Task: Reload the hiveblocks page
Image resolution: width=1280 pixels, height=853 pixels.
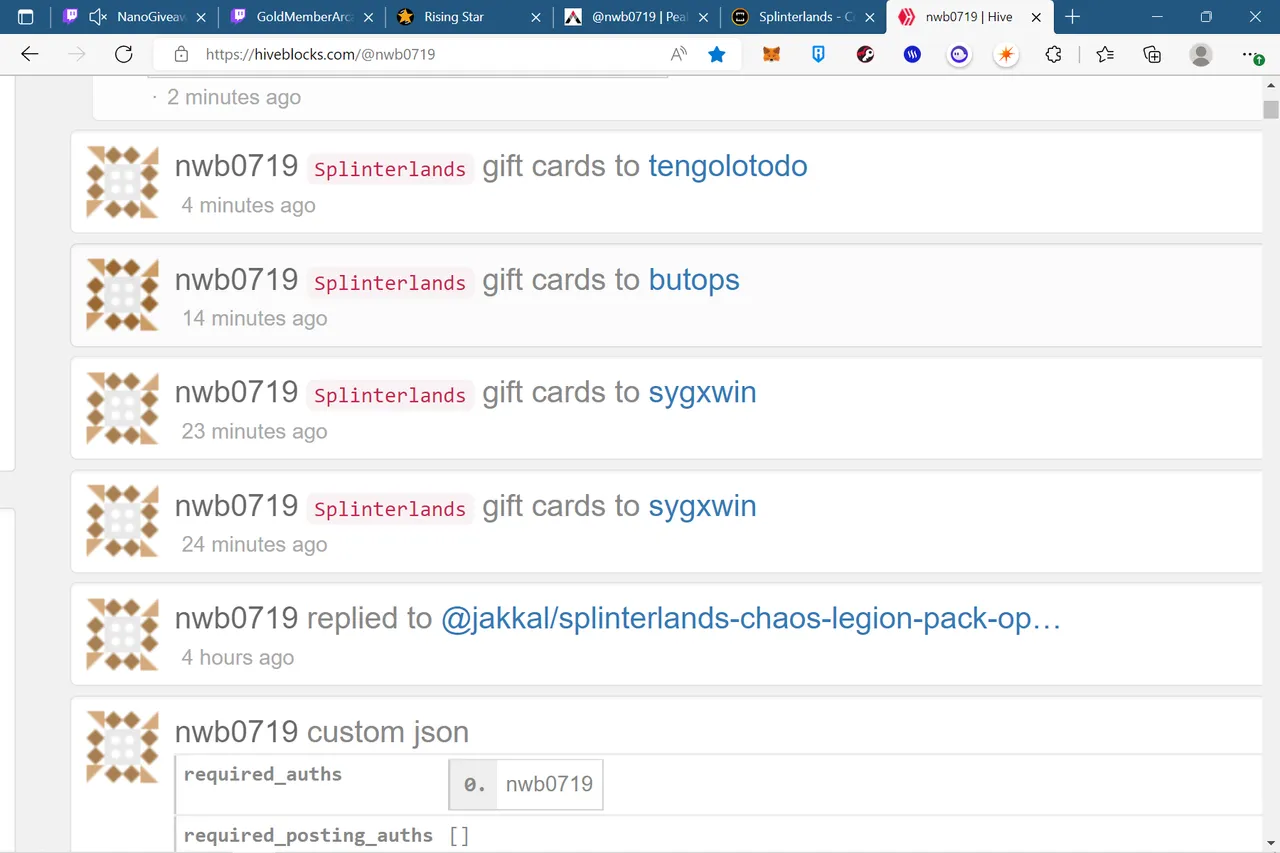Action: click(x=124, y=55)
